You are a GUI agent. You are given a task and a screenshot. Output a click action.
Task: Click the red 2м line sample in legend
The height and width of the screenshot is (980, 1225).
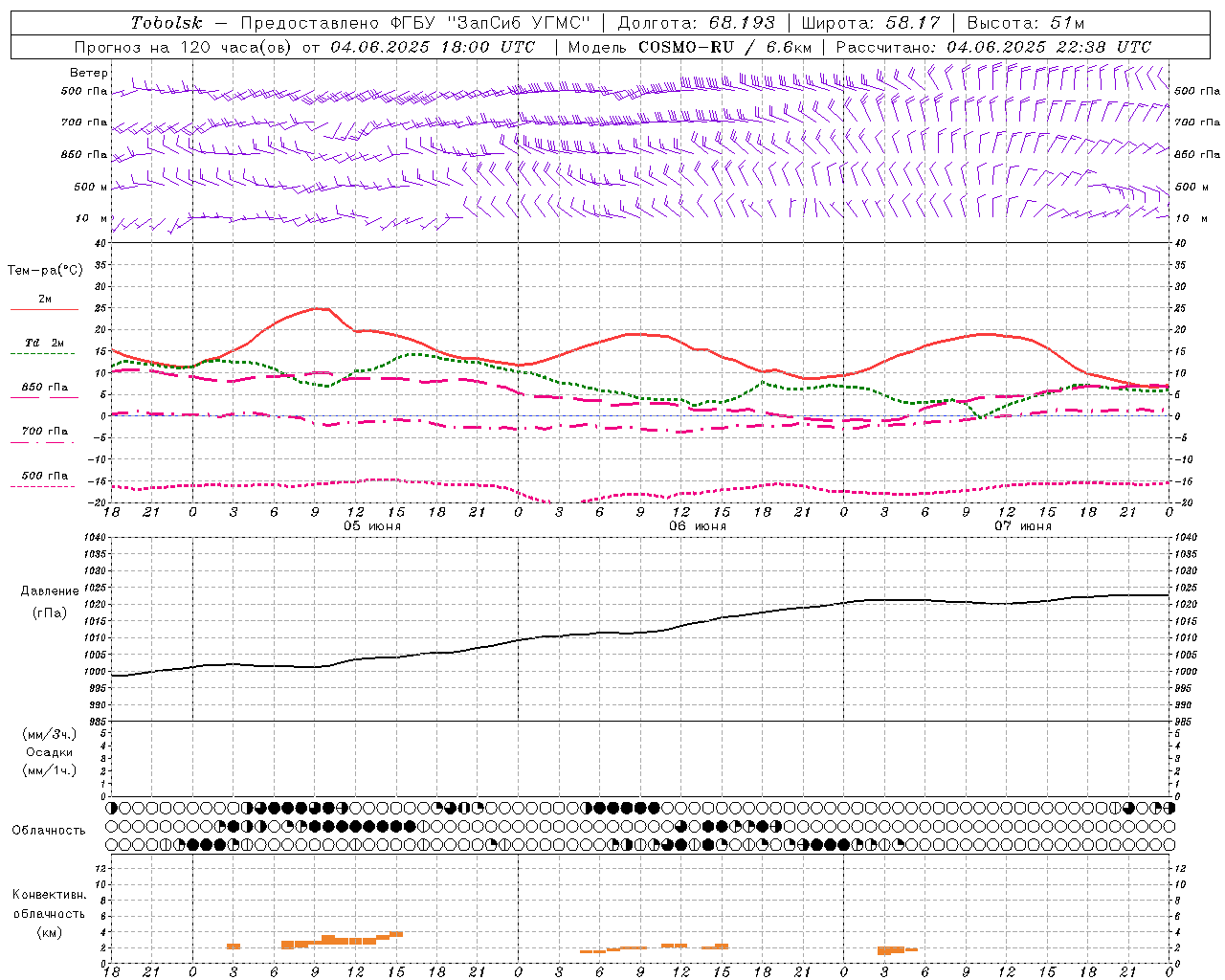tap(44, 310)
